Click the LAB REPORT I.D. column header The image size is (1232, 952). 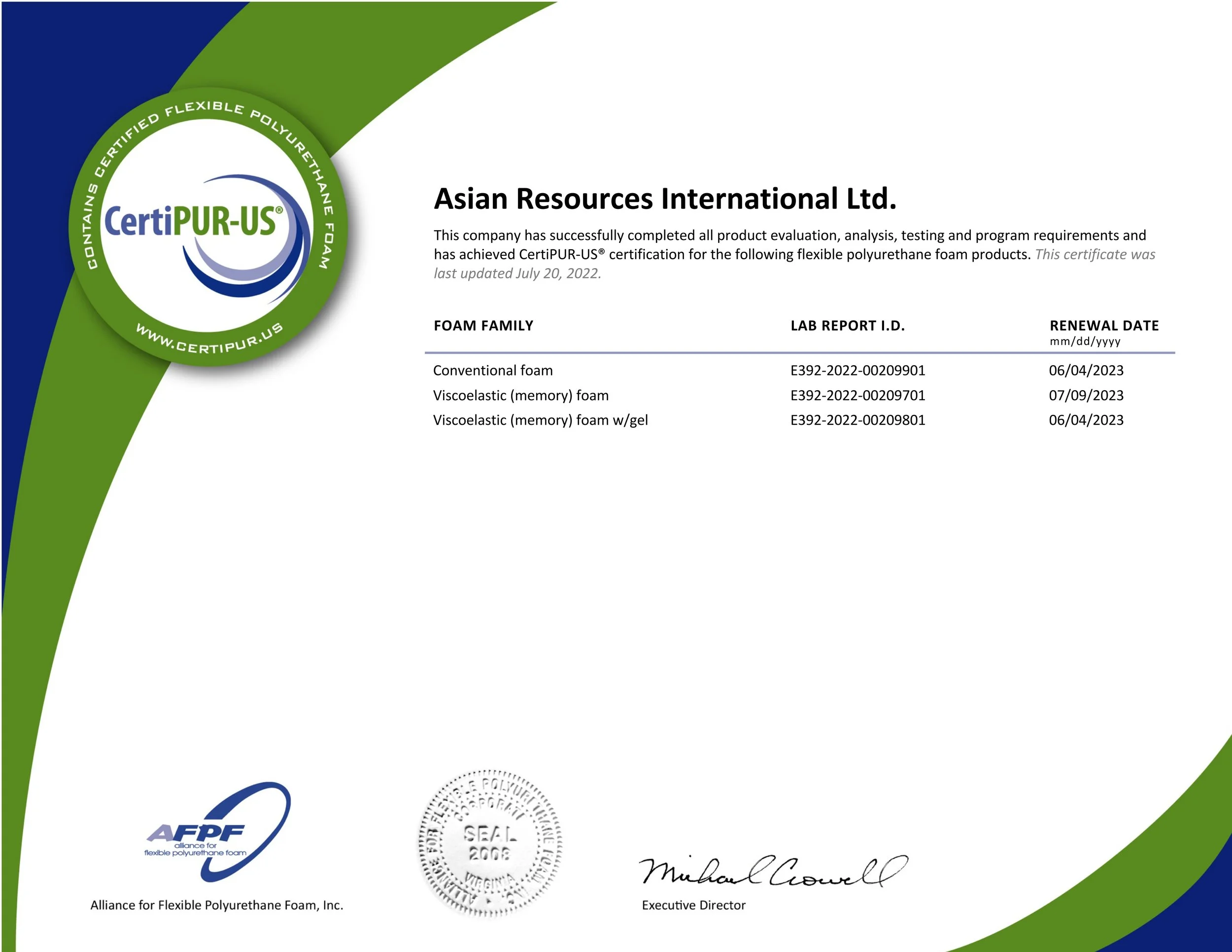click(847, 326)
